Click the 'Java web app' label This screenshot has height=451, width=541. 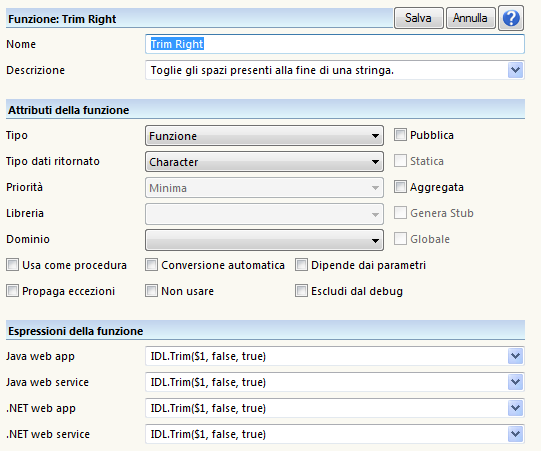pos(40,356)
